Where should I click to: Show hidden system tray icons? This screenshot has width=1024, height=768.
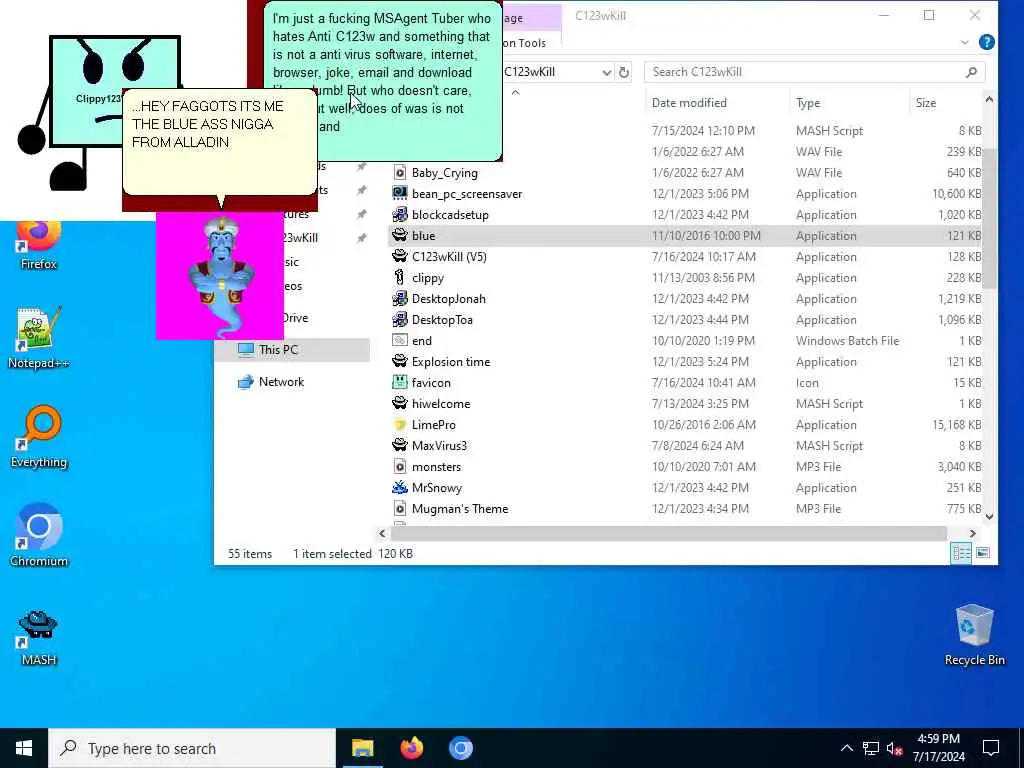(846, 748)
